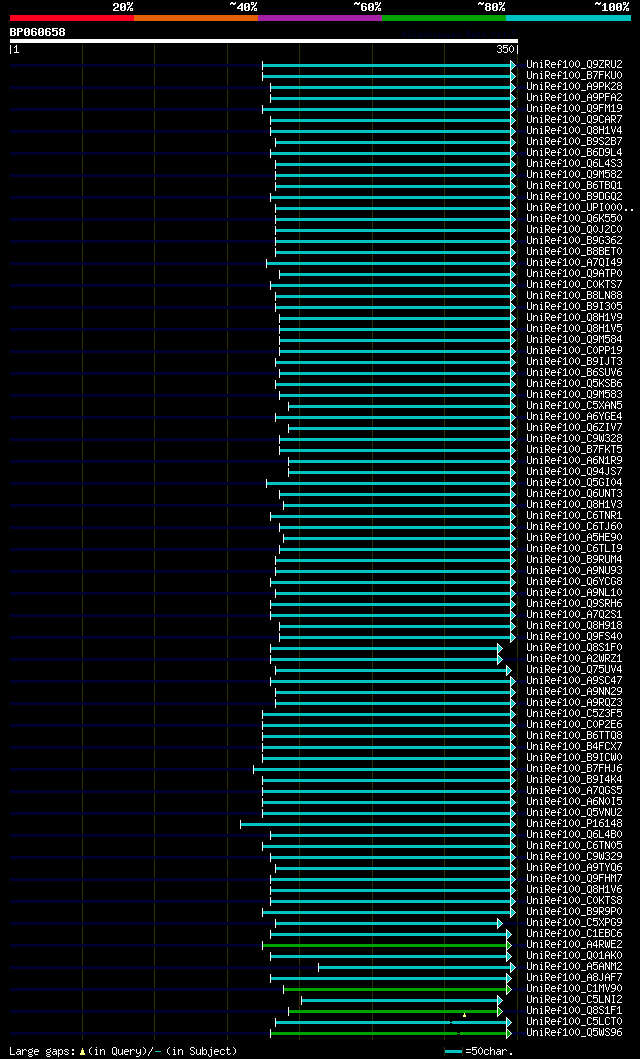Select the UniRef100_B9I305 label
This screenshot has height=1059, width=640.
click(x=575, y=307)
